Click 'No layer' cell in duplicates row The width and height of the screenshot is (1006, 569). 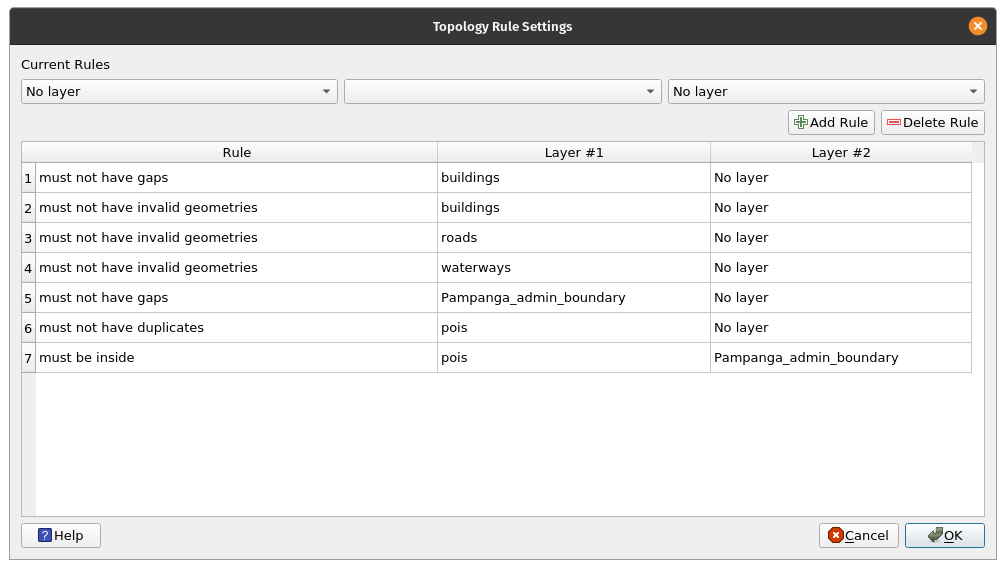click(x=840, y=328)
